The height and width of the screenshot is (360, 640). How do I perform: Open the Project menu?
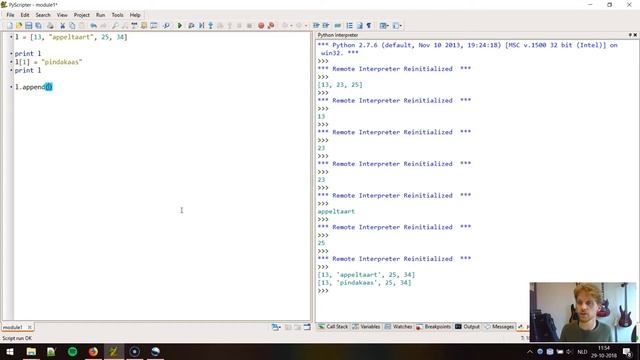click(x=82, y=15)
